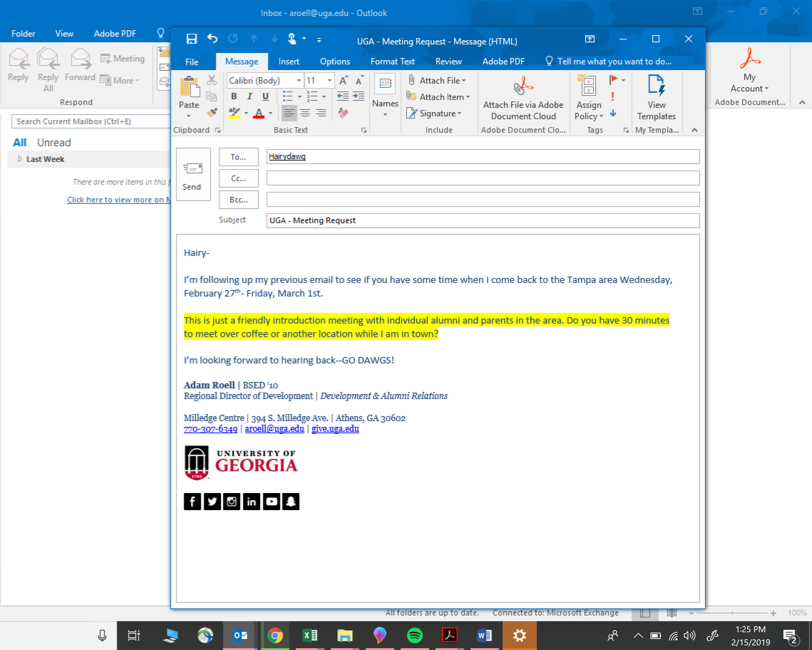Viewport: 812px width, 650px height.
Task: Mark message as High Importance
Action: pos(613,96)
